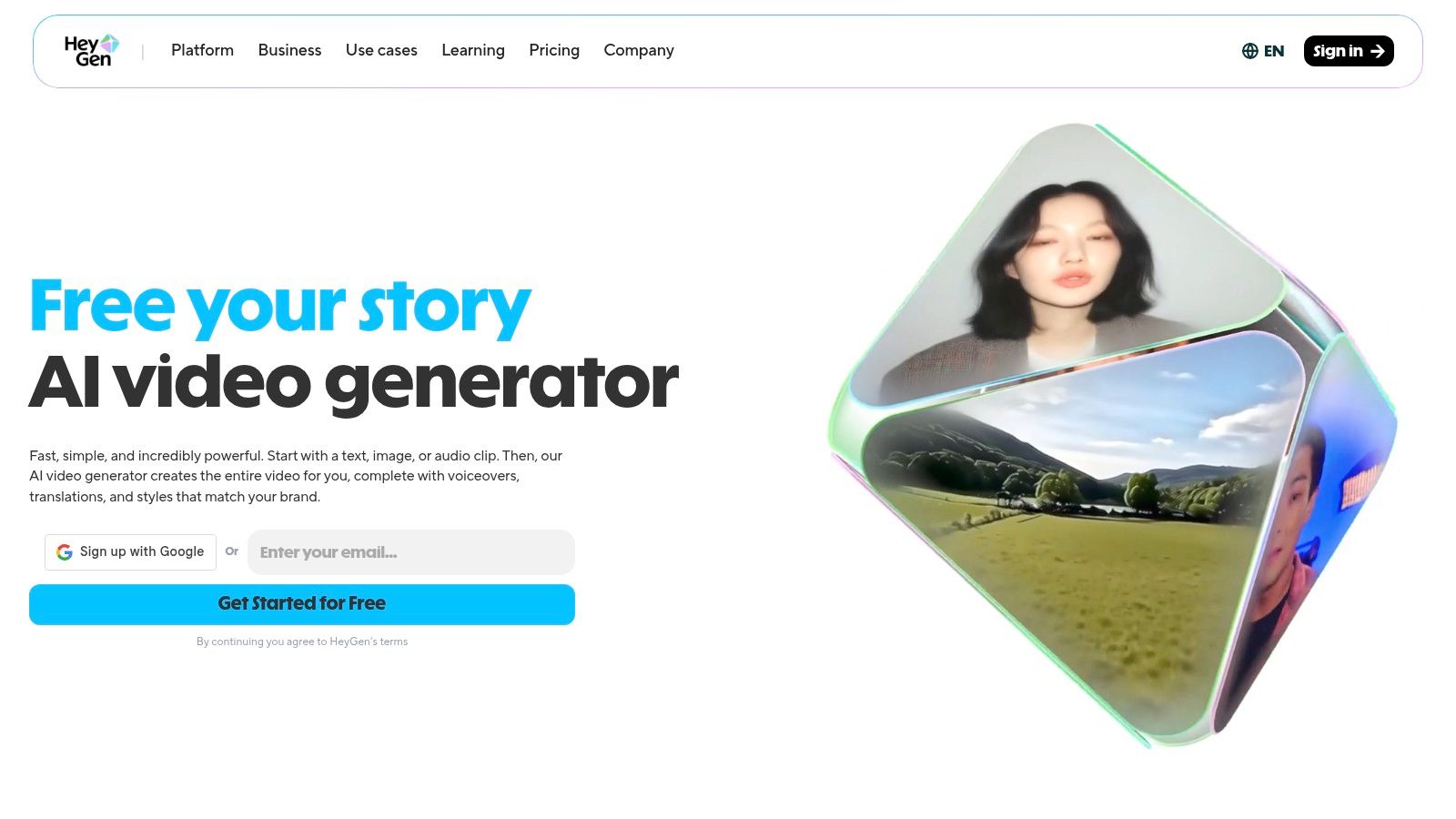Click Get Started for Free

[x=302, y=604]
